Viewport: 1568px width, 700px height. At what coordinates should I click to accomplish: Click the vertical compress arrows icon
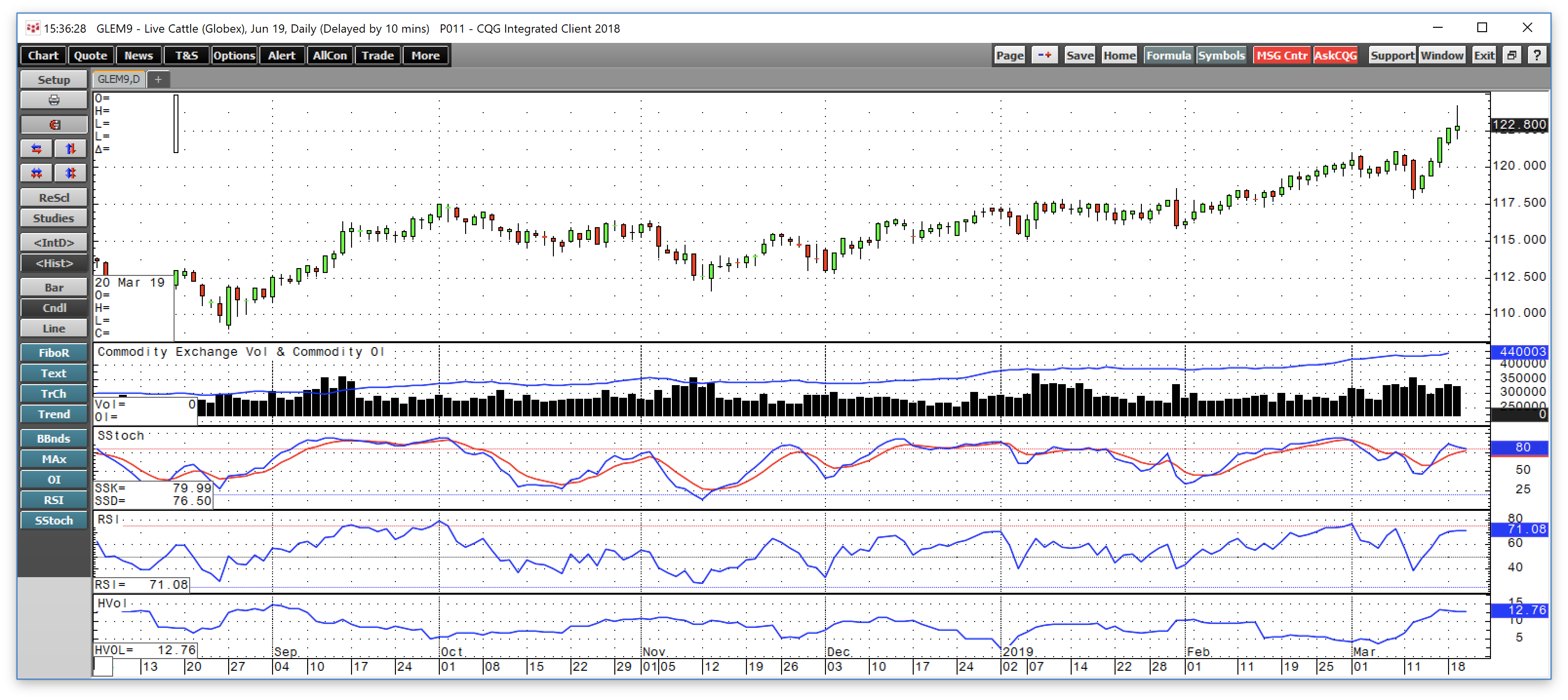point(71,173)
